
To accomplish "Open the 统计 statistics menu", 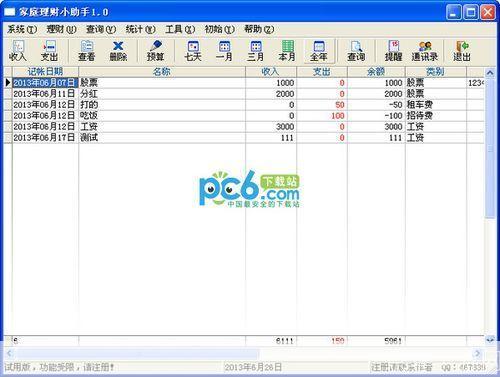I will pos(140,29).
